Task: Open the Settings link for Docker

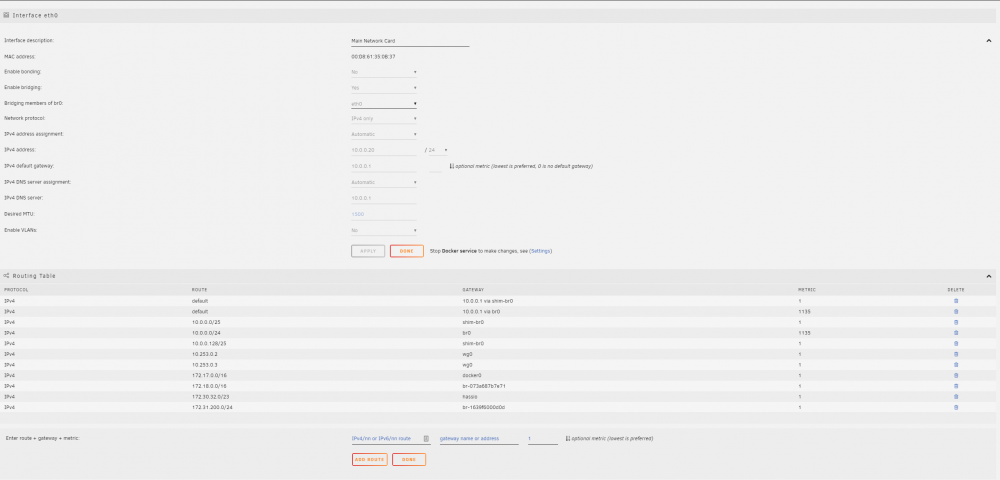Action: click(x=540, y=251)
